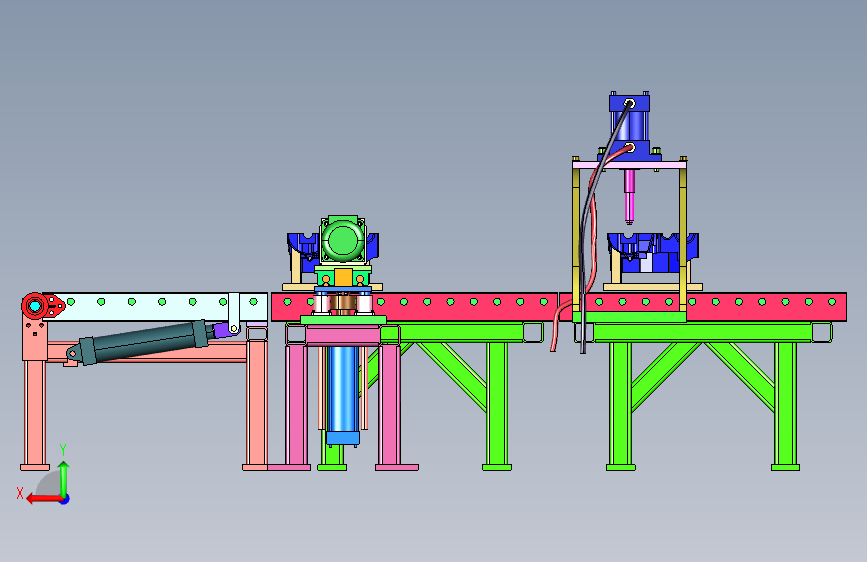Select the red pivot bearing at conveyor's left end

35,306
